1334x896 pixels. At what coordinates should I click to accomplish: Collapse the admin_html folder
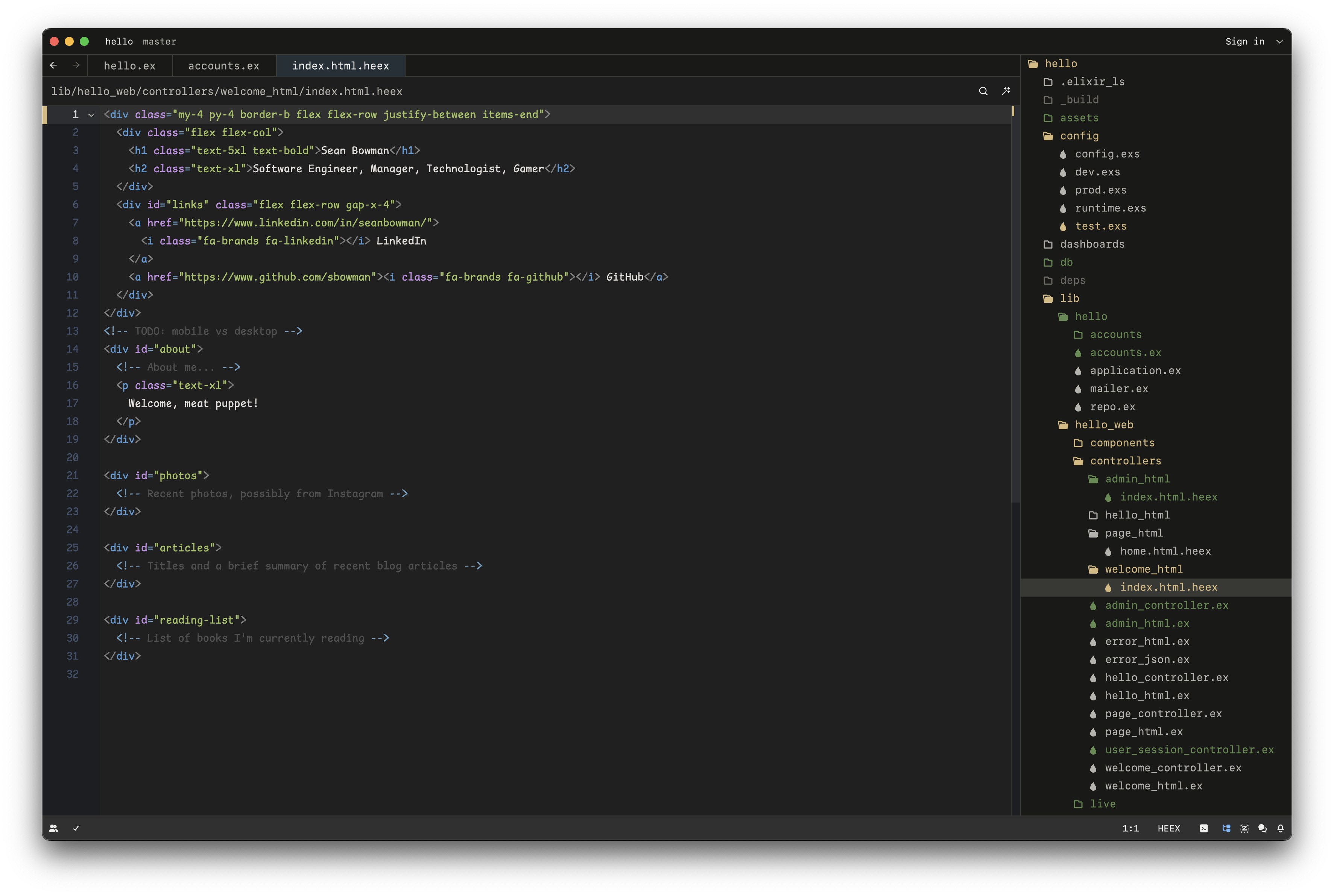tap(1156, 479)
